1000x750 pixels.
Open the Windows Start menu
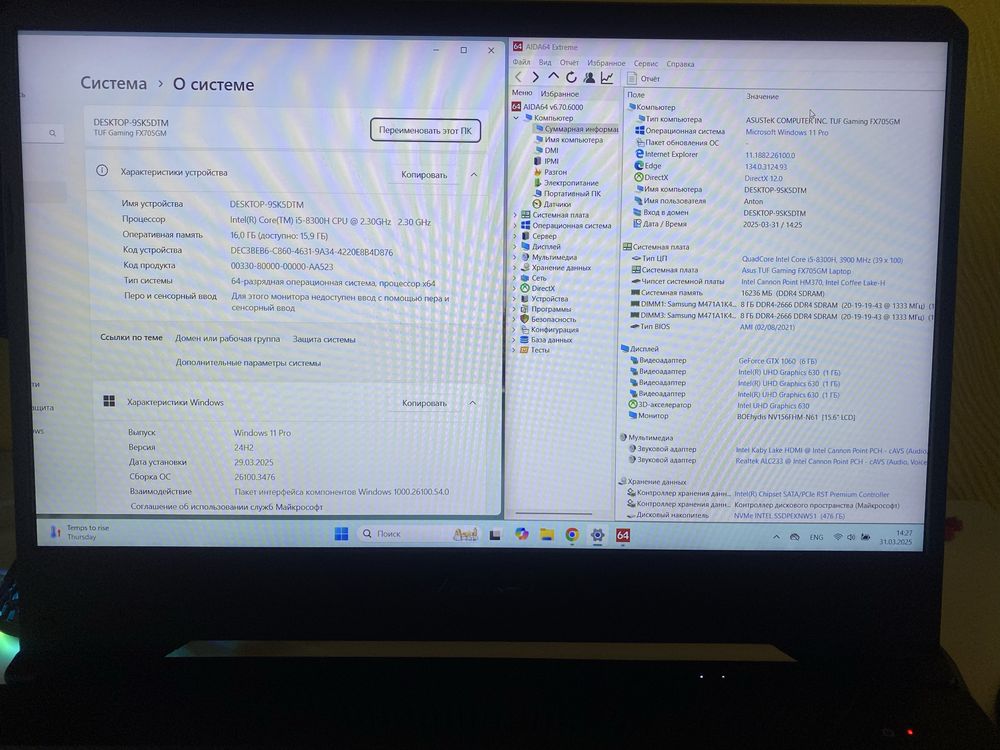[341, 534]
